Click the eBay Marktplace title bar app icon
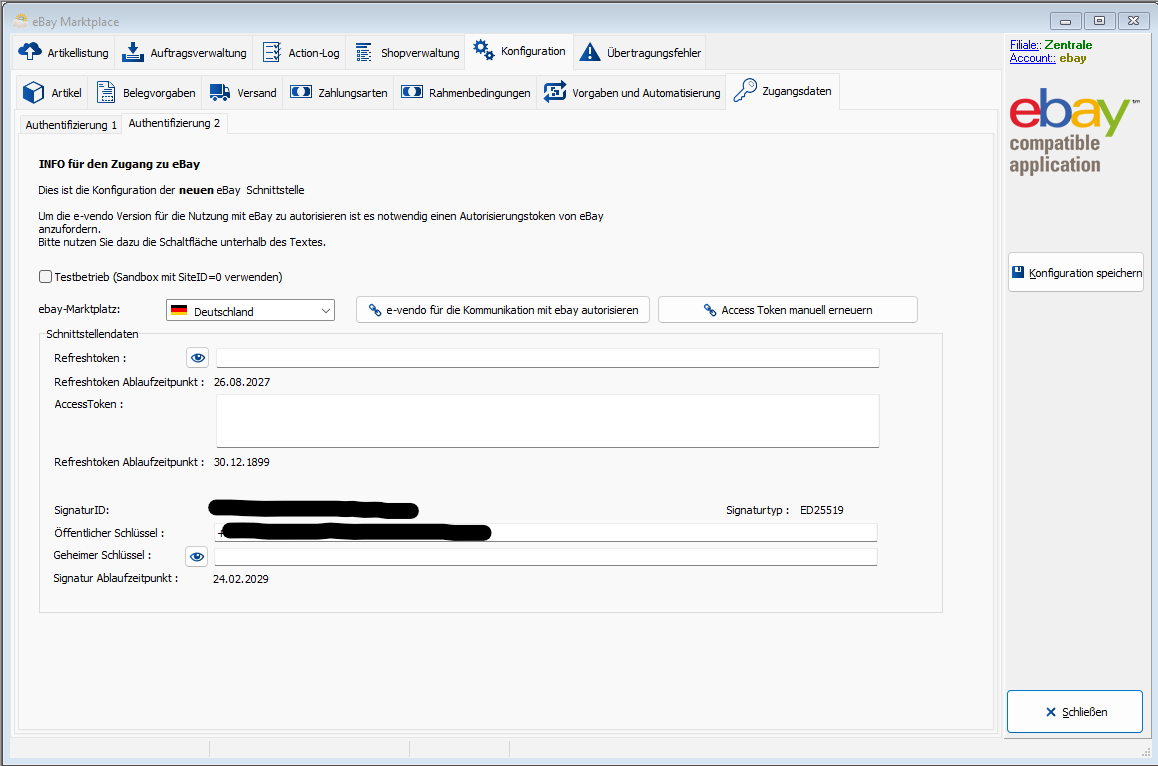The width and height of the screenshot is (1158, 766). [x=21, y=21]
